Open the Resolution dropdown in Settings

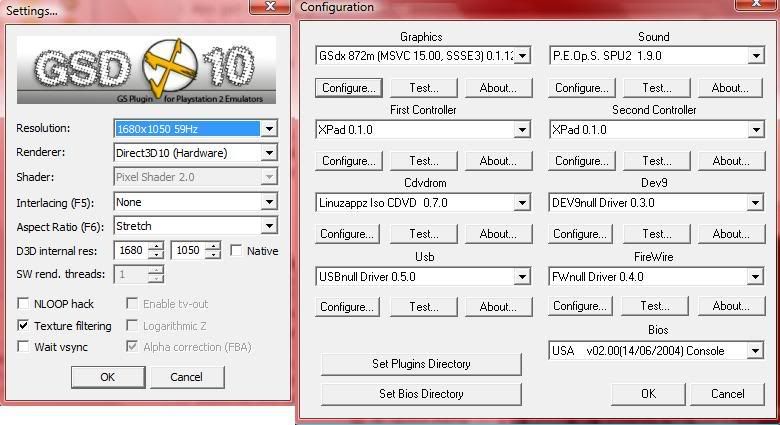(195, 129)
